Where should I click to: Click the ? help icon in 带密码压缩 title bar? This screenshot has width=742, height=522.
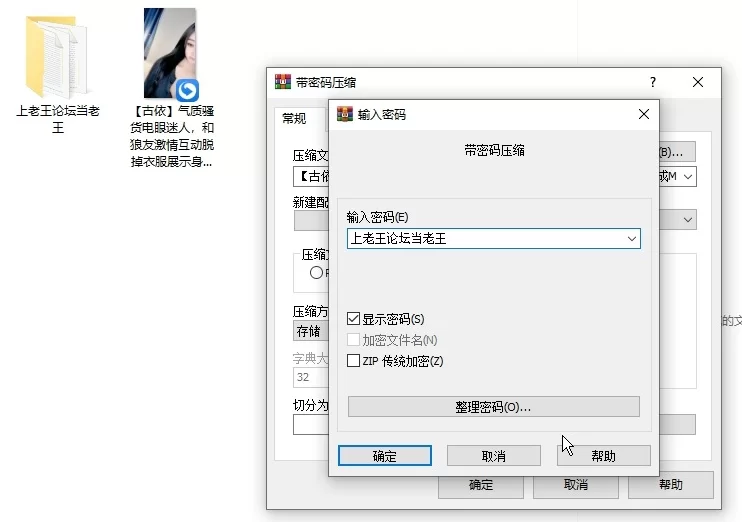[653, 82]
